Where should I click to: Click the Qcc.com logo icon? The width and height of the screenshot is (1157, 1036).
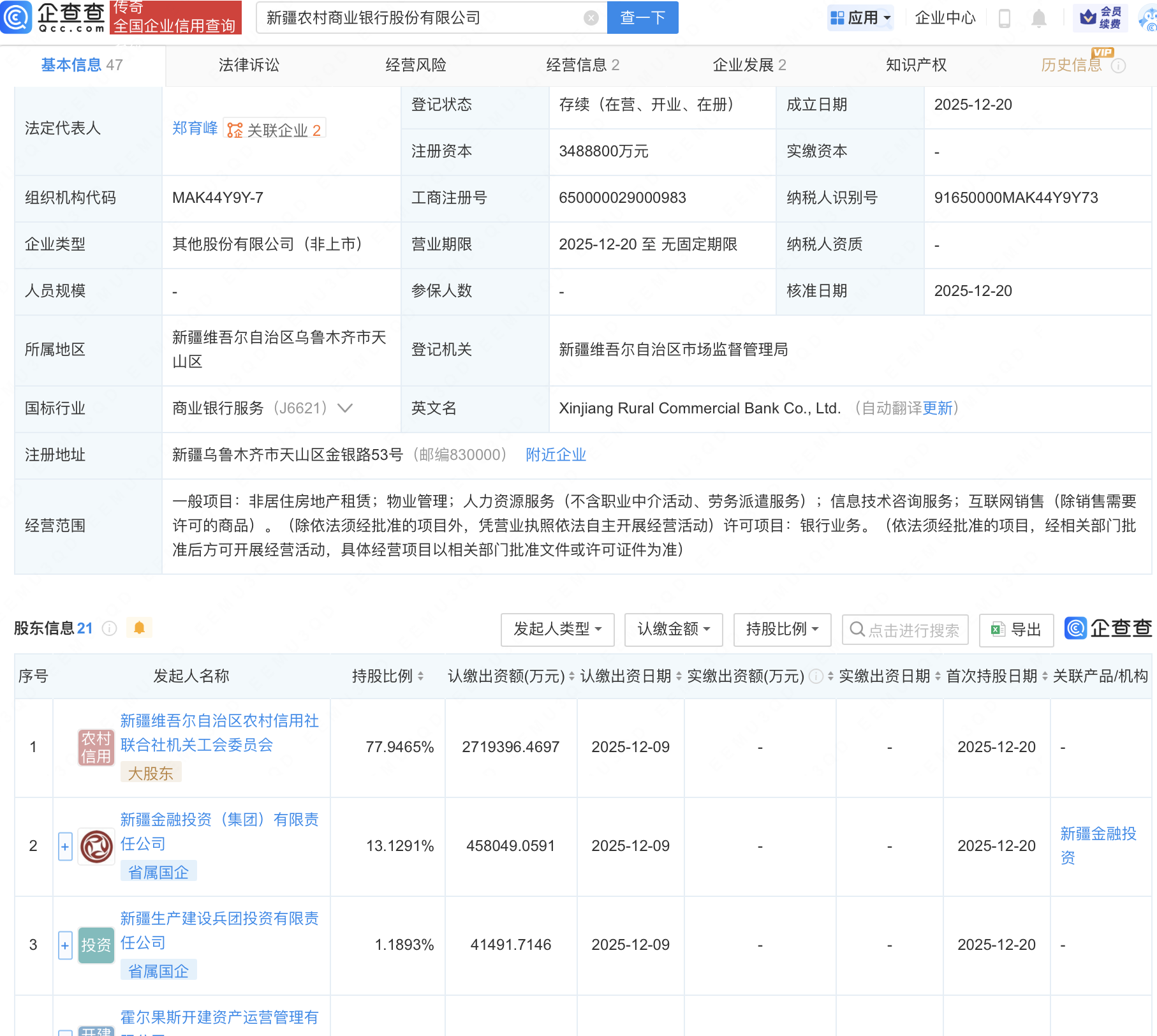(16, 17)
